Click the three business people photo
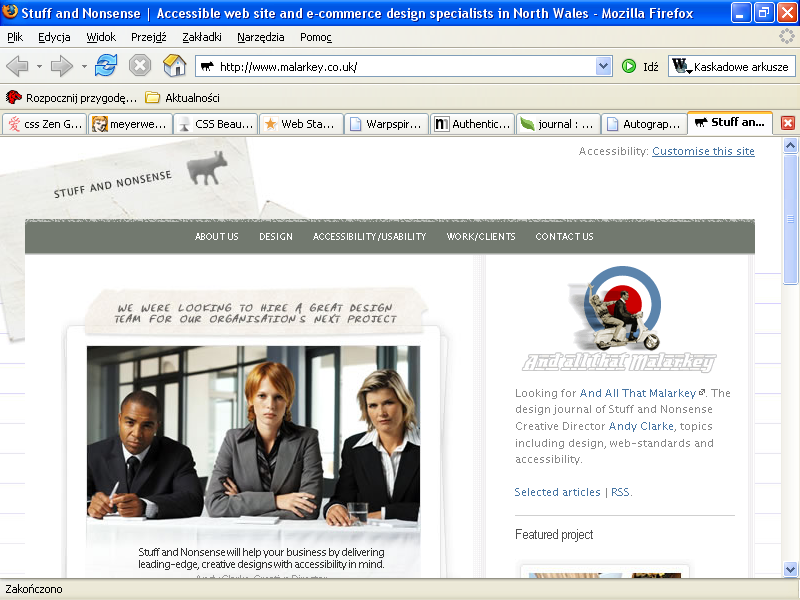The height and width of the screenshot is (600, 800). coord(254,439)
